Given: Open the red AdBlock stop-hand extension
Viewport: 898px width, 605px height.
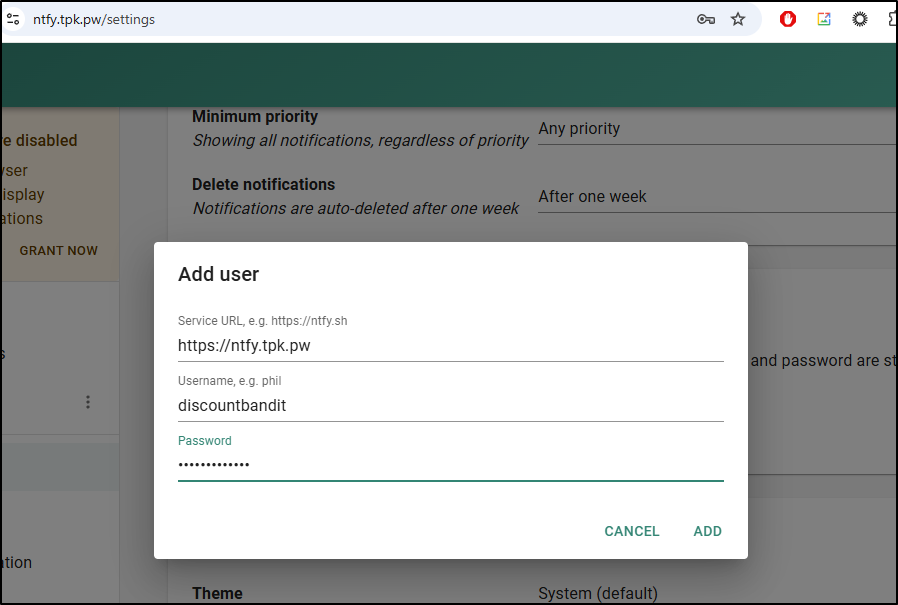Looking at the screenshot, I should (x=788, y=19).
